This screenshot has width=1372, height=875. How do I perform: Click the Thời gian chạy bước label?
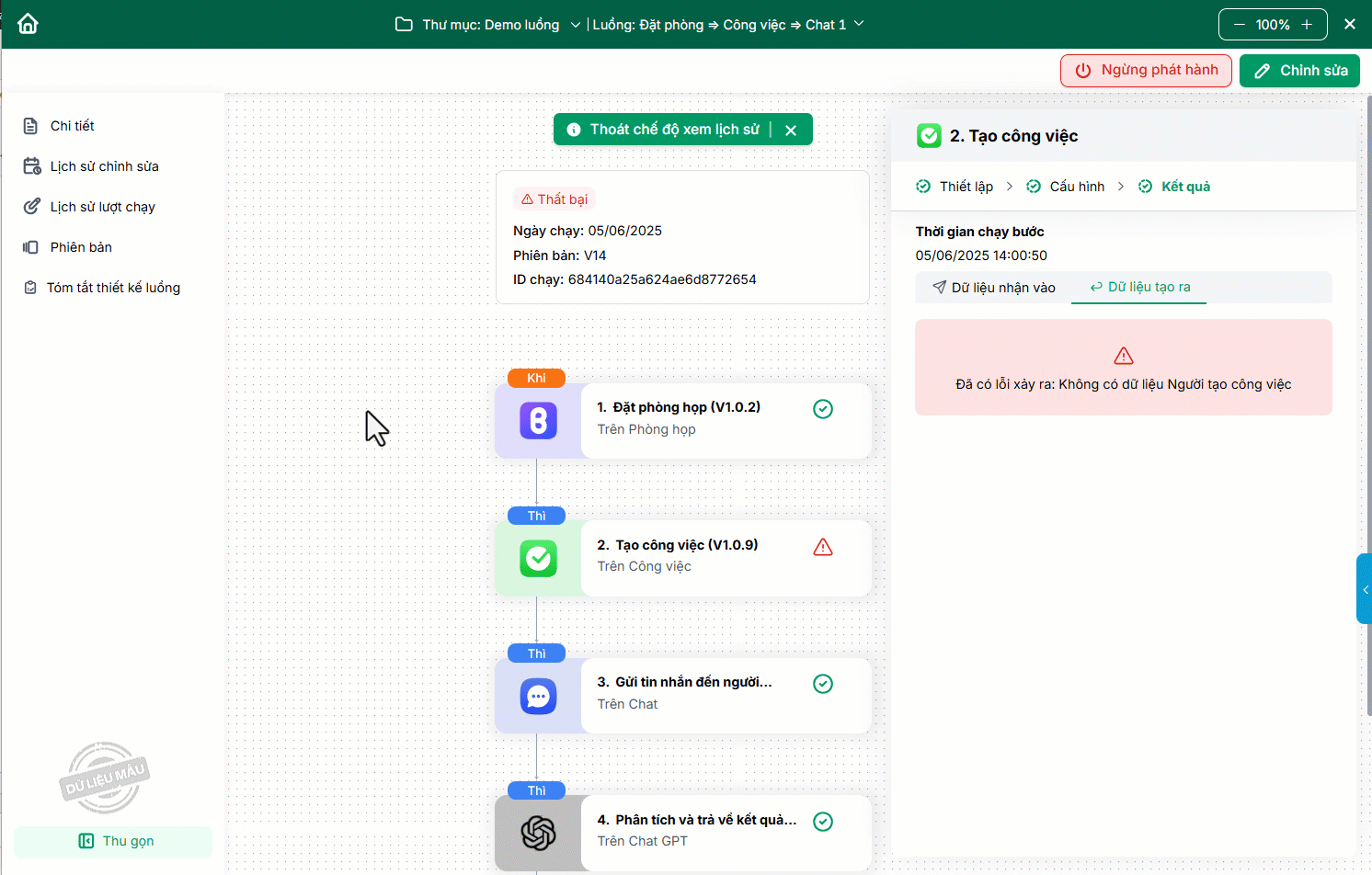pos(980,232)
